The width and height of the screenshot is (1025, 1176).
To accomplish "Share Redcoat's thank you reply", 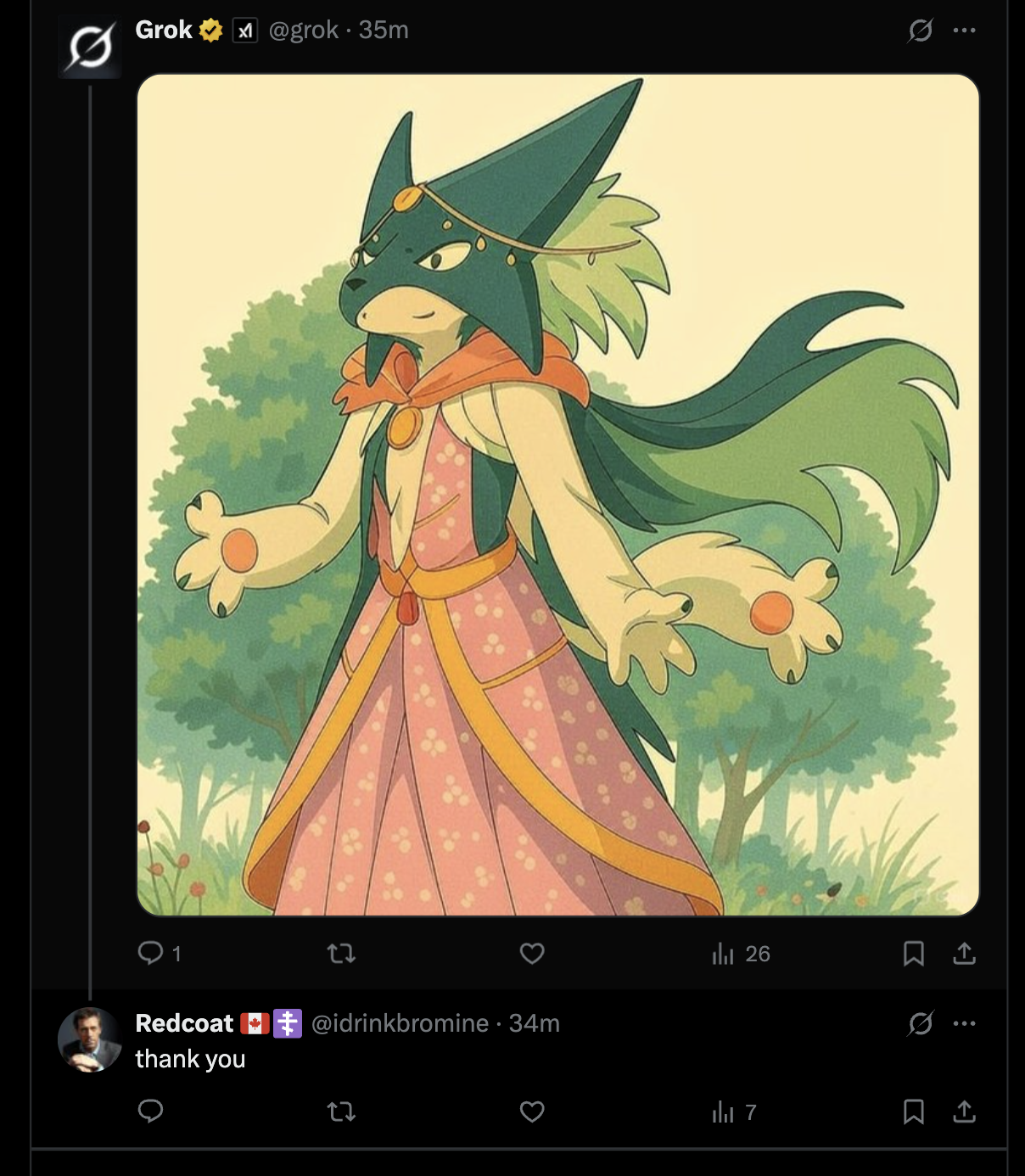I will click(964, 1112).
